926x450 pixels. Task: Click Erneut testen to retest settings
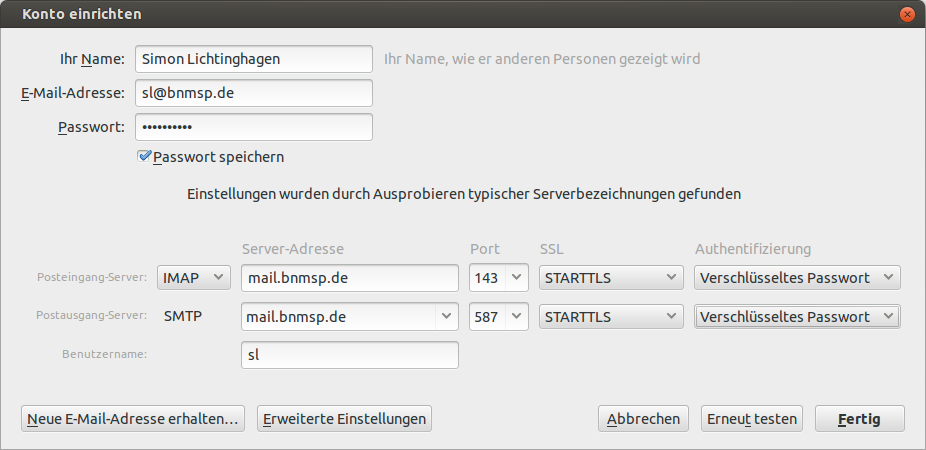[x=751, y=419]
